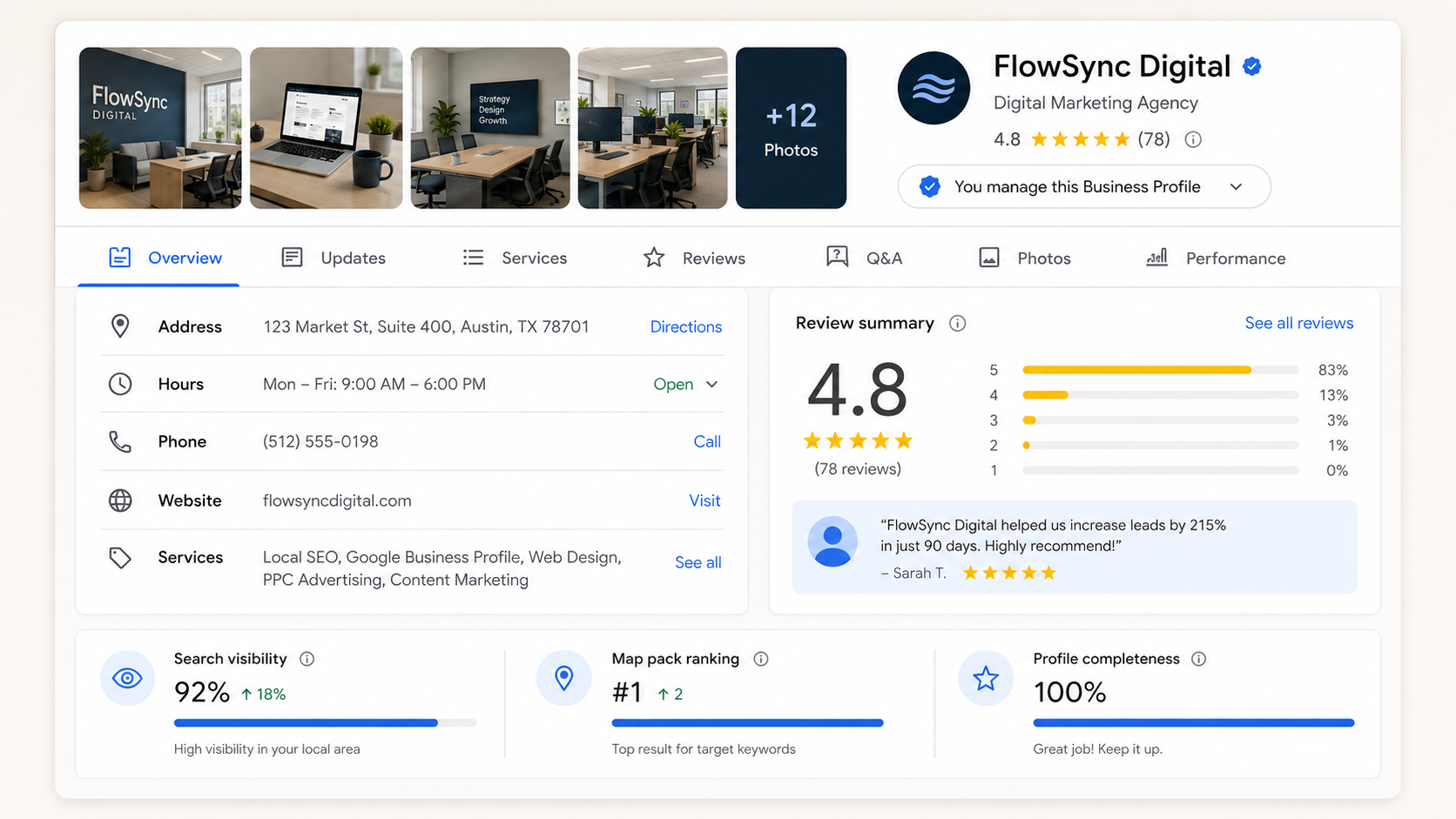Viewport: 1456px width, 819px height.
Task: Click the Call link
Action: [x=707, y=442]
